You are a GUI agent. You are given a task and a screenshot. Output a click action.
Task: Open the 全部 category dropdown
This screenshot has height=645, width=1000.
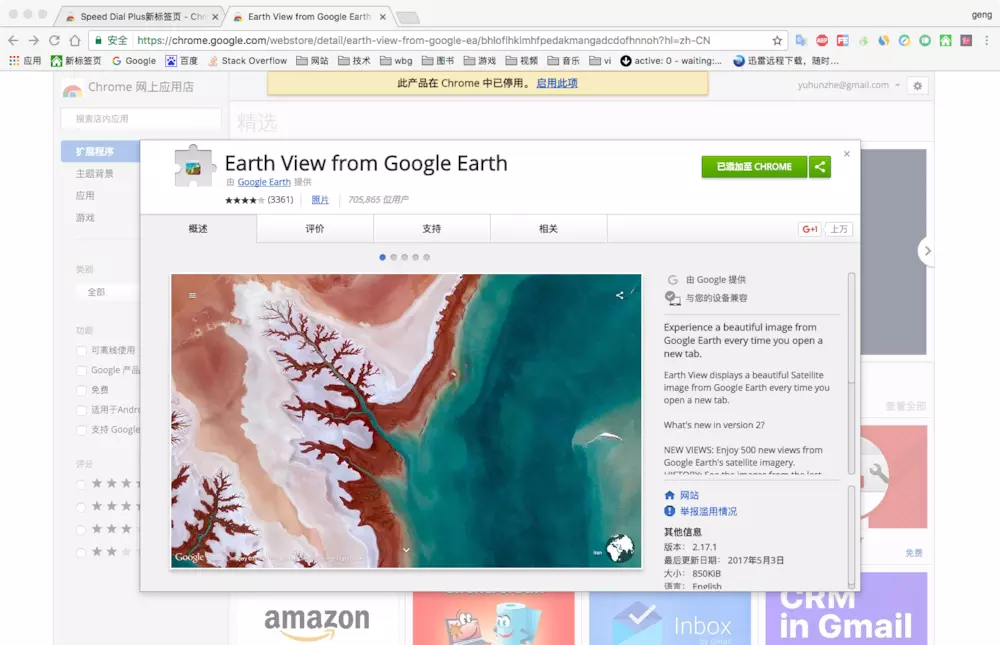[107, 292]
